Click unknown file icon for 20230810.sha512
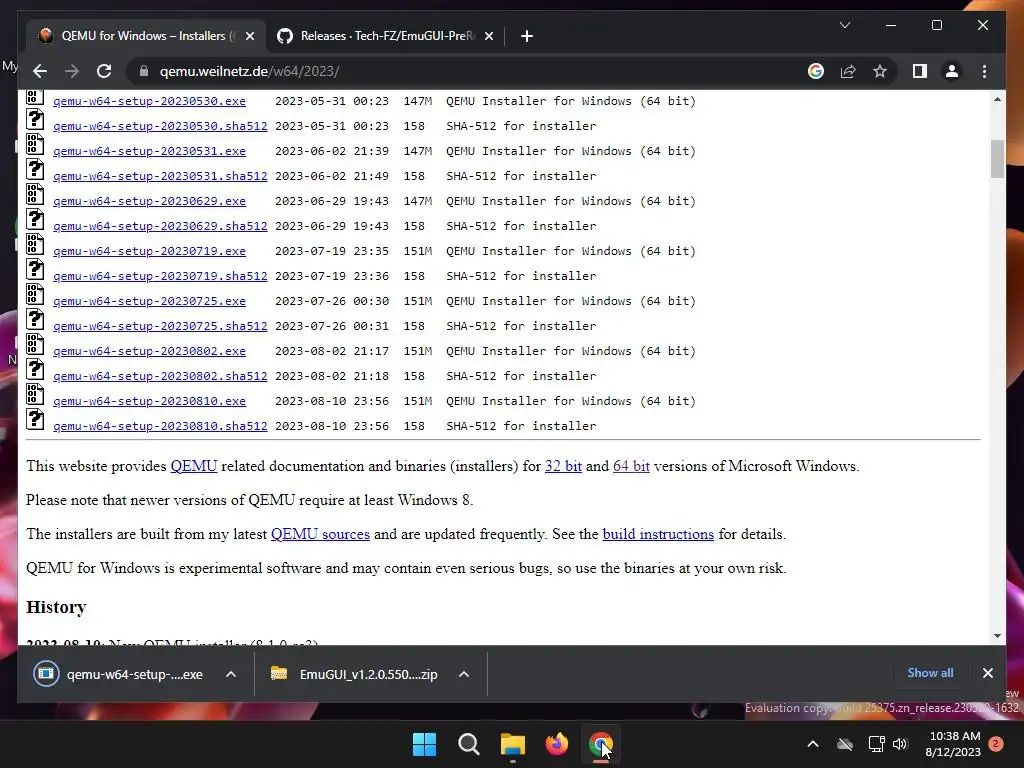The width and height of the screenshot is (1024, 768). [x=35, y=419]
